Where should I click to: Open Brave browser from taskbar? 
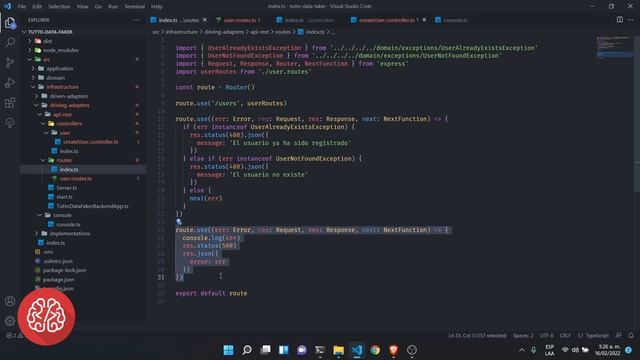[393, 350]
